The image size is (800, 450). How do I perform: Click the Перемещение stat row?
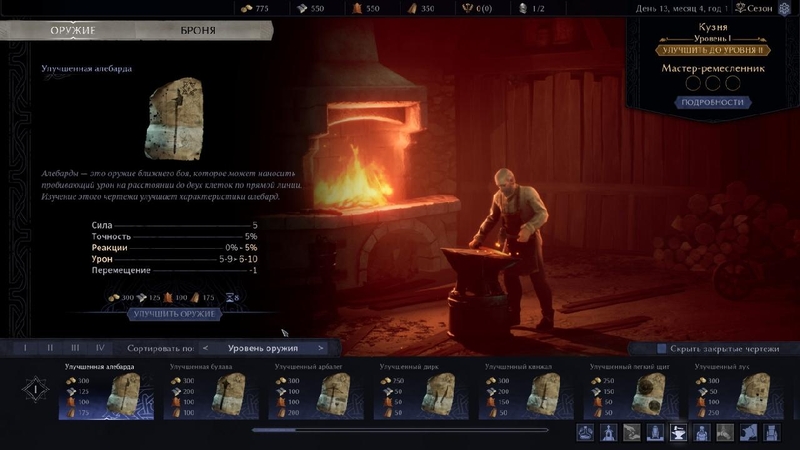click(174, 270)
